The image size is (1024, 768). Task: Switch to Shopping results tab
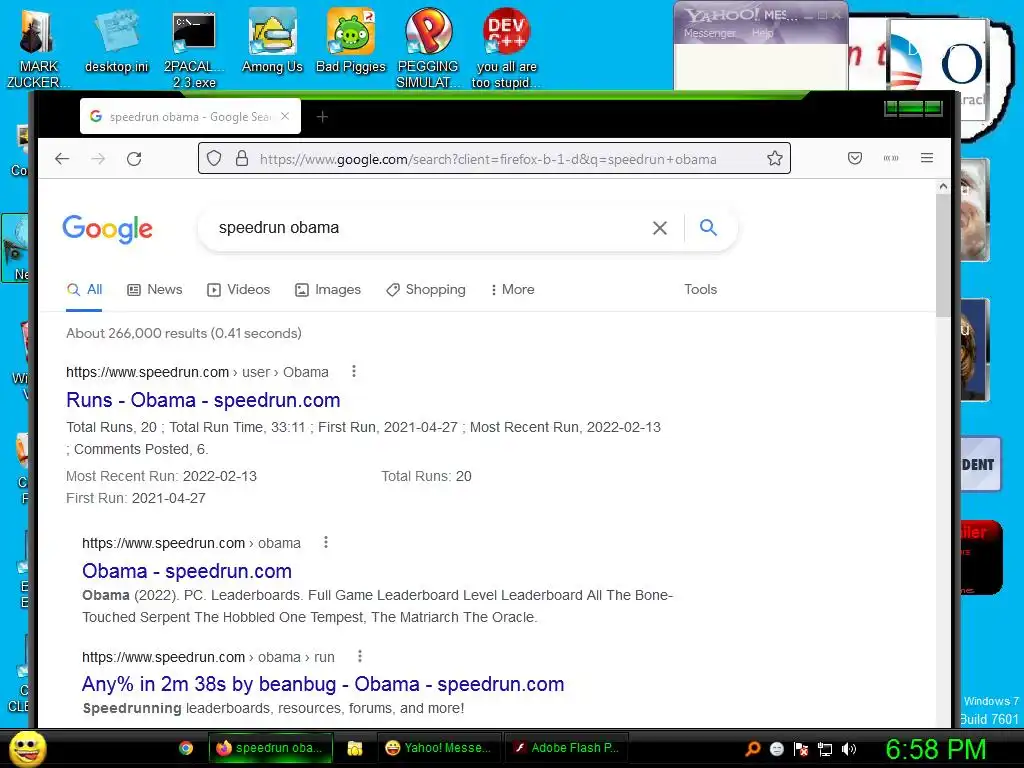click(426, 289)
